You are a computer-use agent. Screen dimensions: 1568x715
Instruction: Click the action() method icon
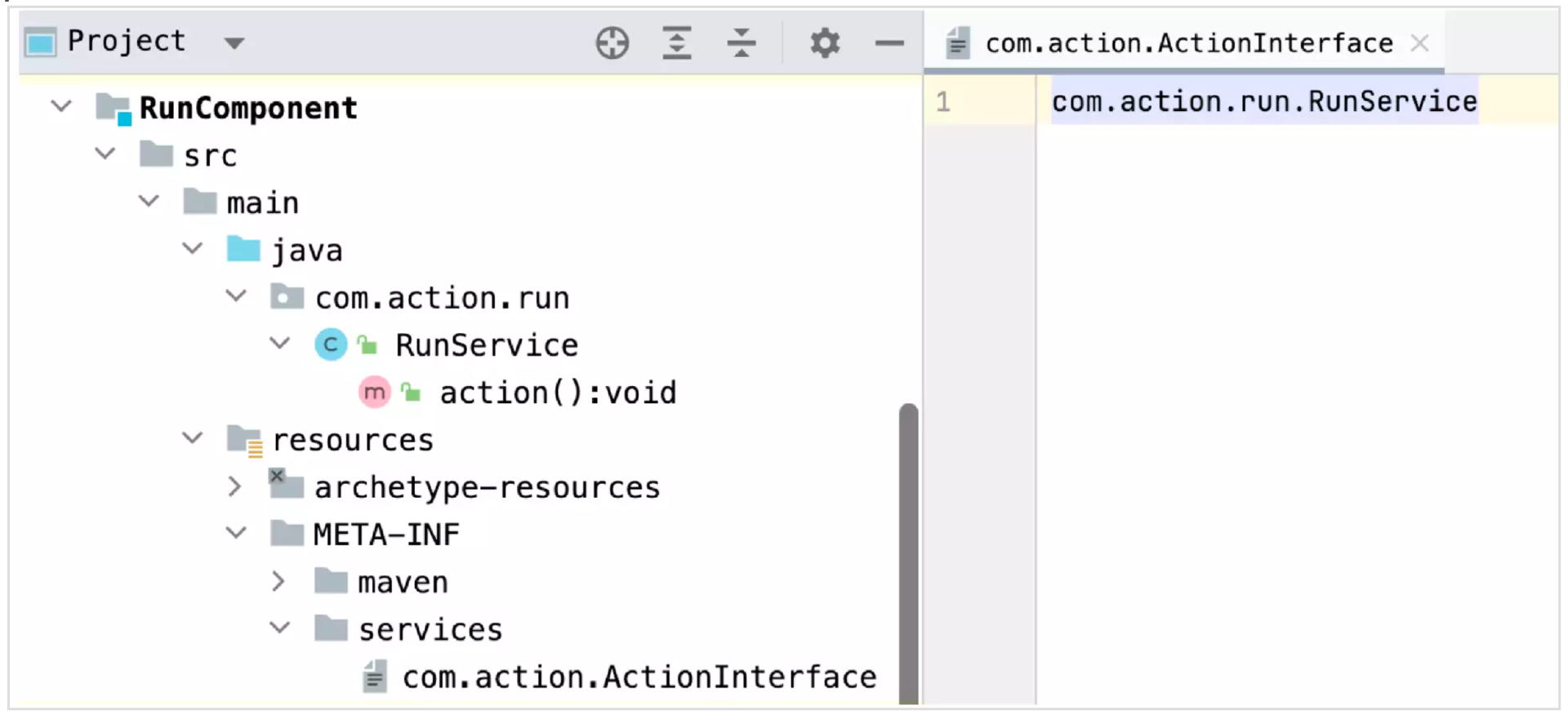(374, 393)
